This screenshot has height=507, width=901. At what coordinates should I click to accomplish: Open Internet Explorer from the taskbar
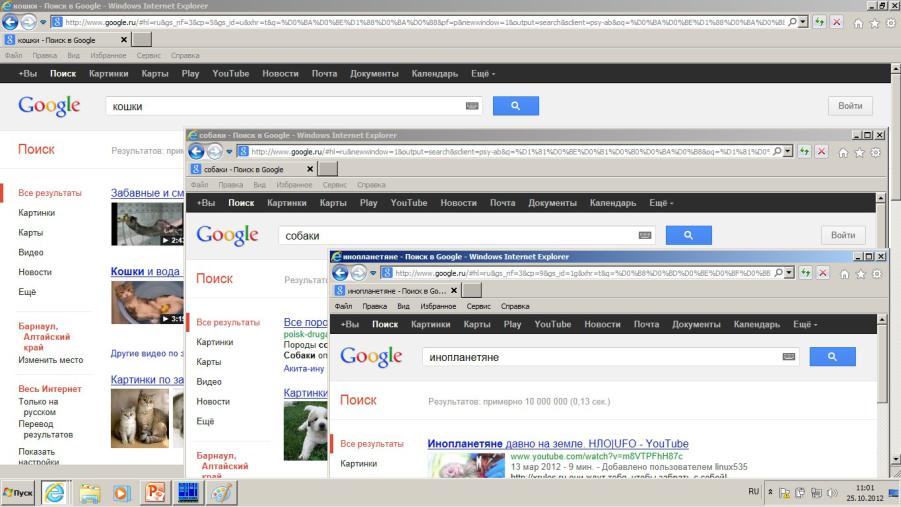tap(55, 493)
